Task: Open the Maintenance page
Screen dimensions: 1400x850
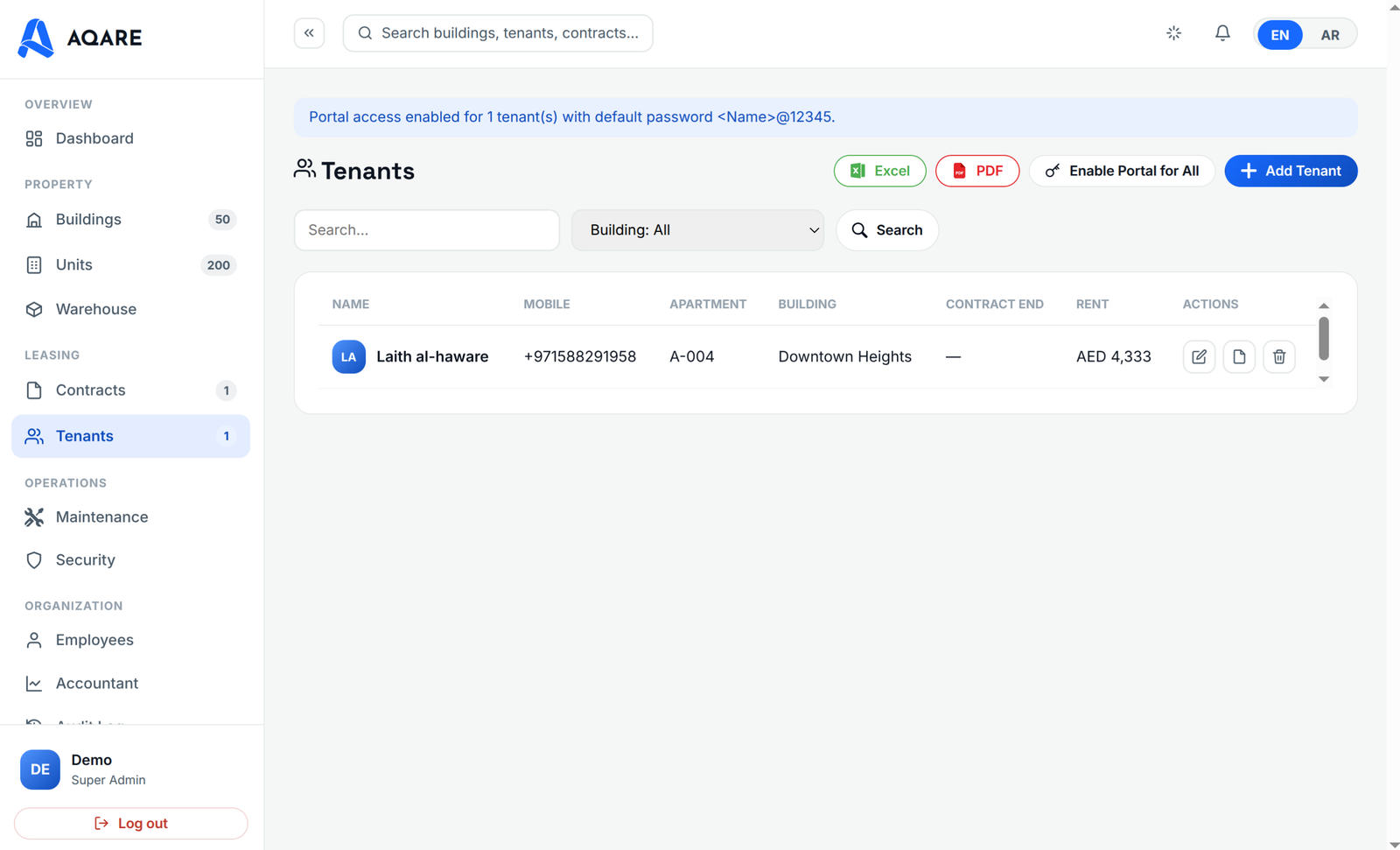Action: [x=130, y=517]
